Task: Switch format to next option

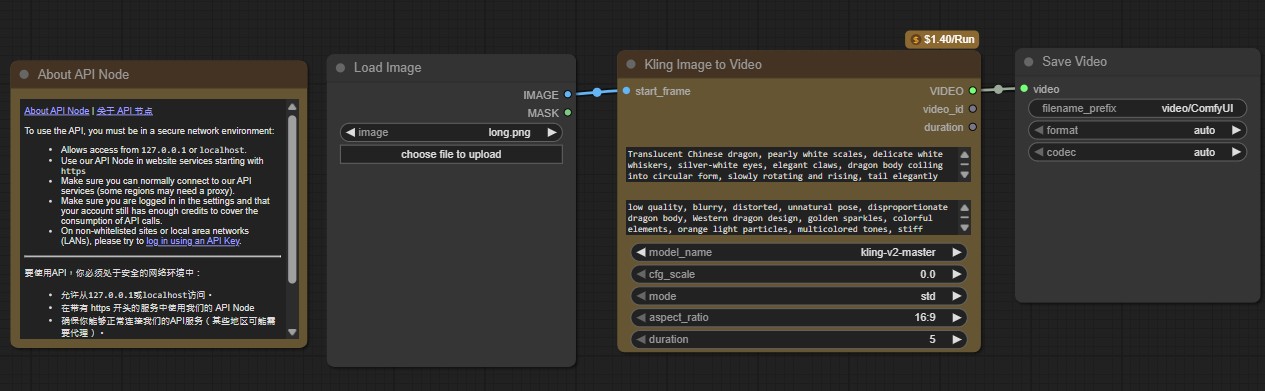Action: pyautogui.click(x=1236, y=130)
